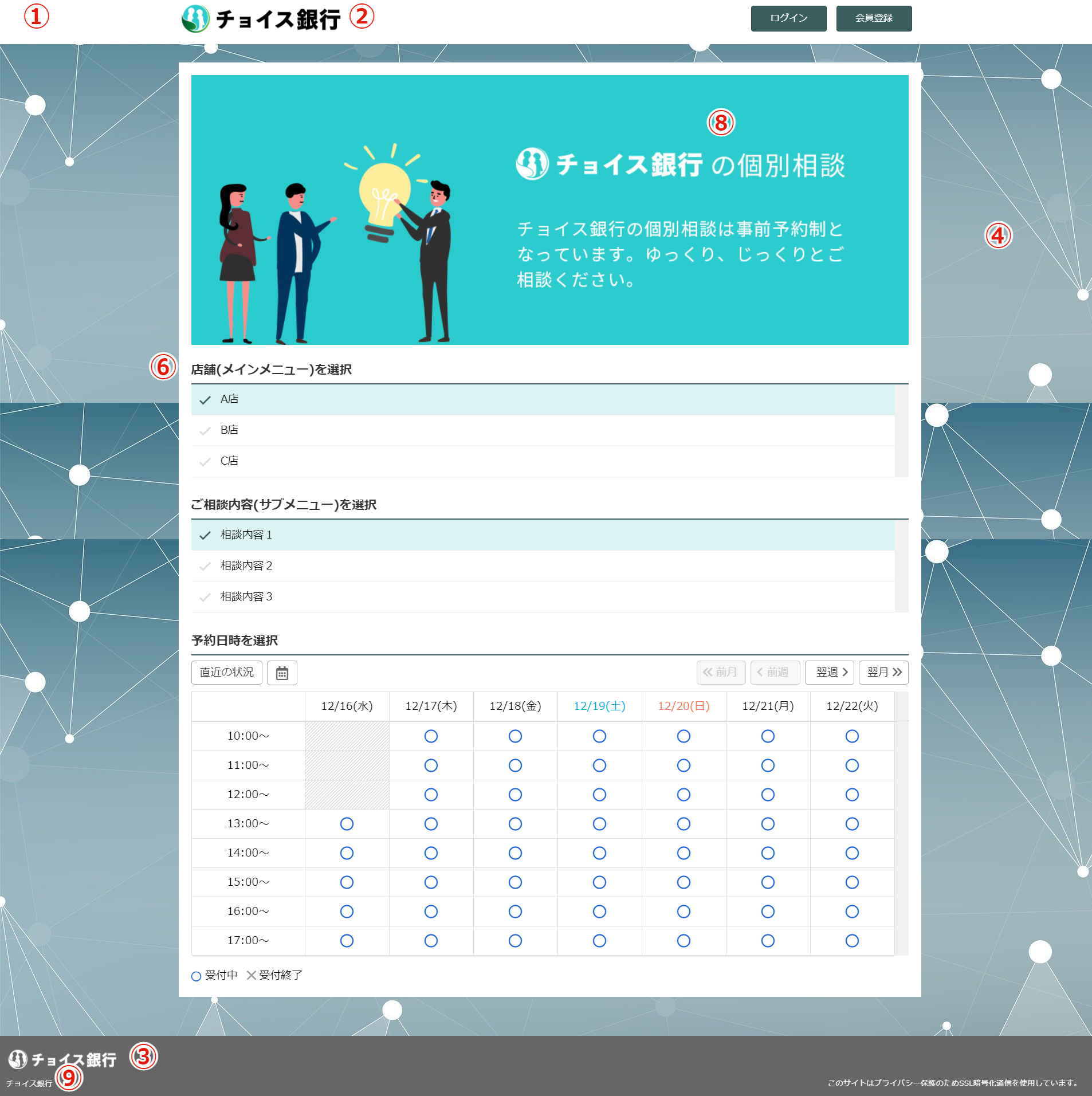Select the 16:00 slot on 12/21(月)
1092x1096 pixels.
pos(768,912)
